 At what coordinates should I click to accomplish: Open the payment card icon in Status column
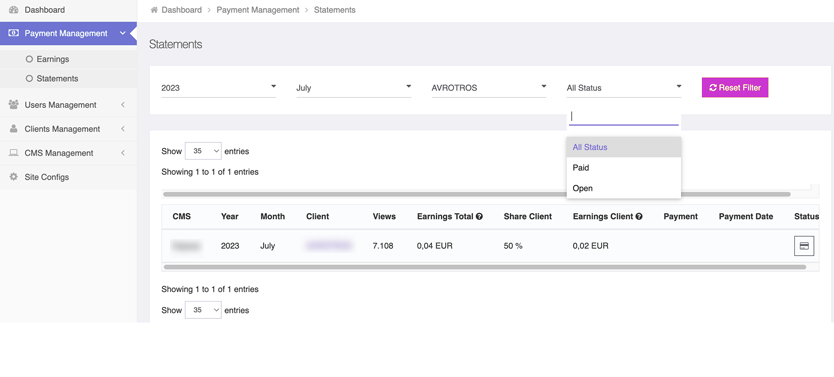(x=804, y=246)
